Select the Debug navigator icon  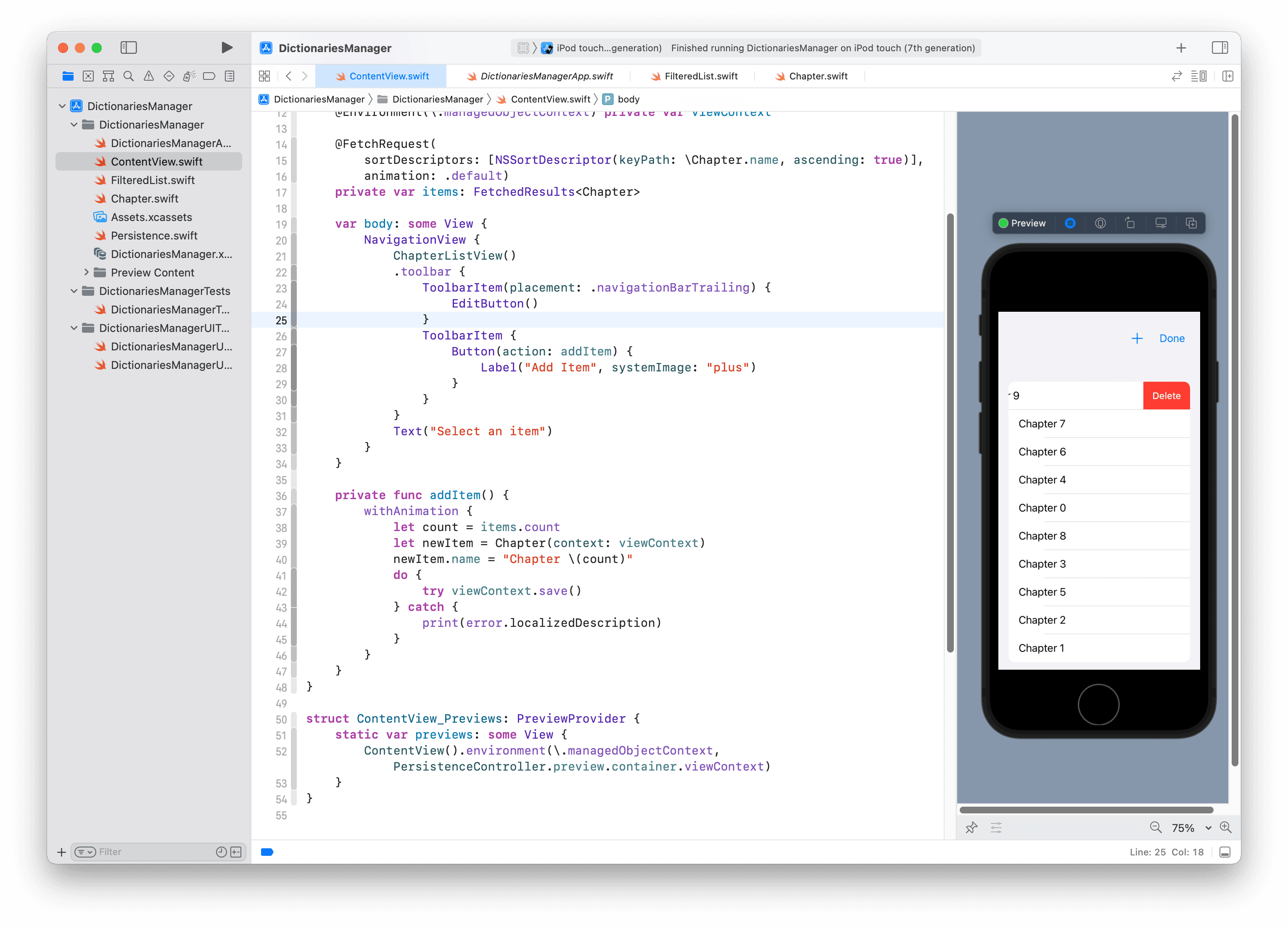tap(189, 76)
